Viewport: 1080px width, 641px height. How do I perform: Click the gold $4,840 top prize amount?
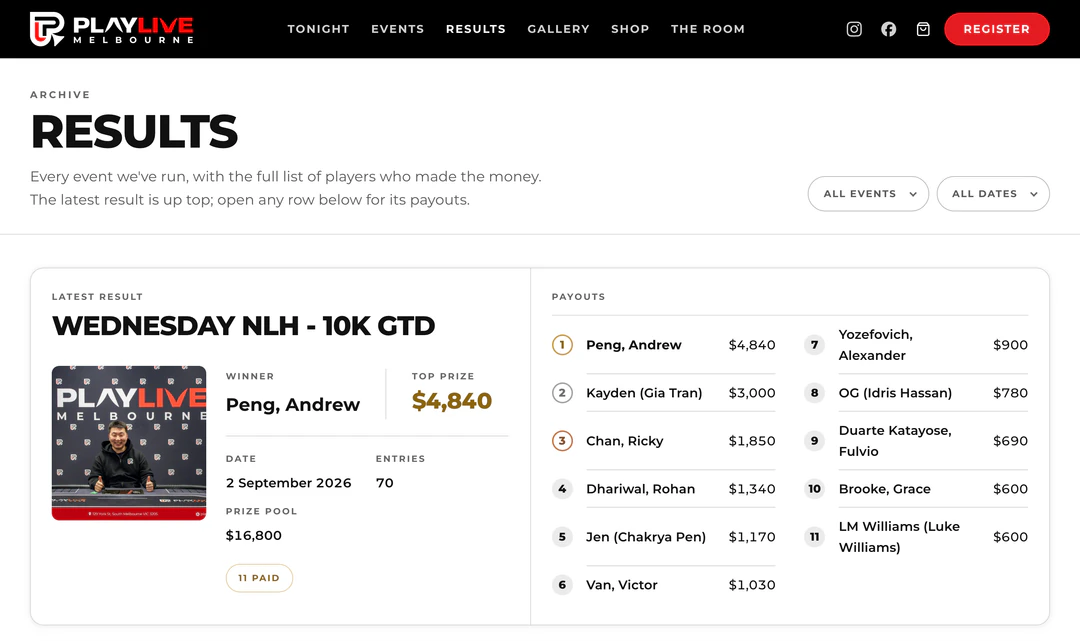[x=452, y=401]
